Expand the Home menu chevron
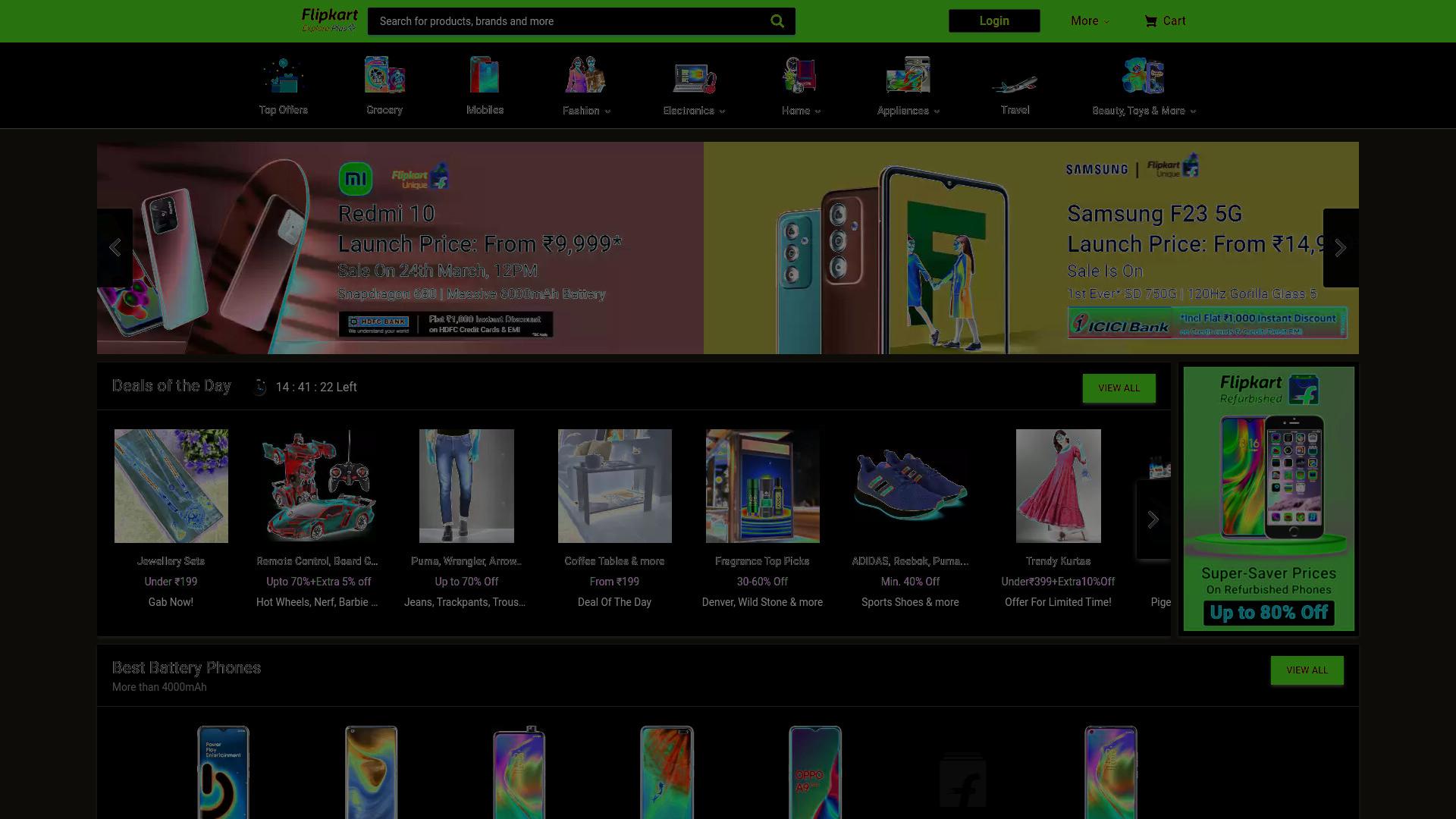The width and height of the screenshot is (1456, 819). (817, 111)
